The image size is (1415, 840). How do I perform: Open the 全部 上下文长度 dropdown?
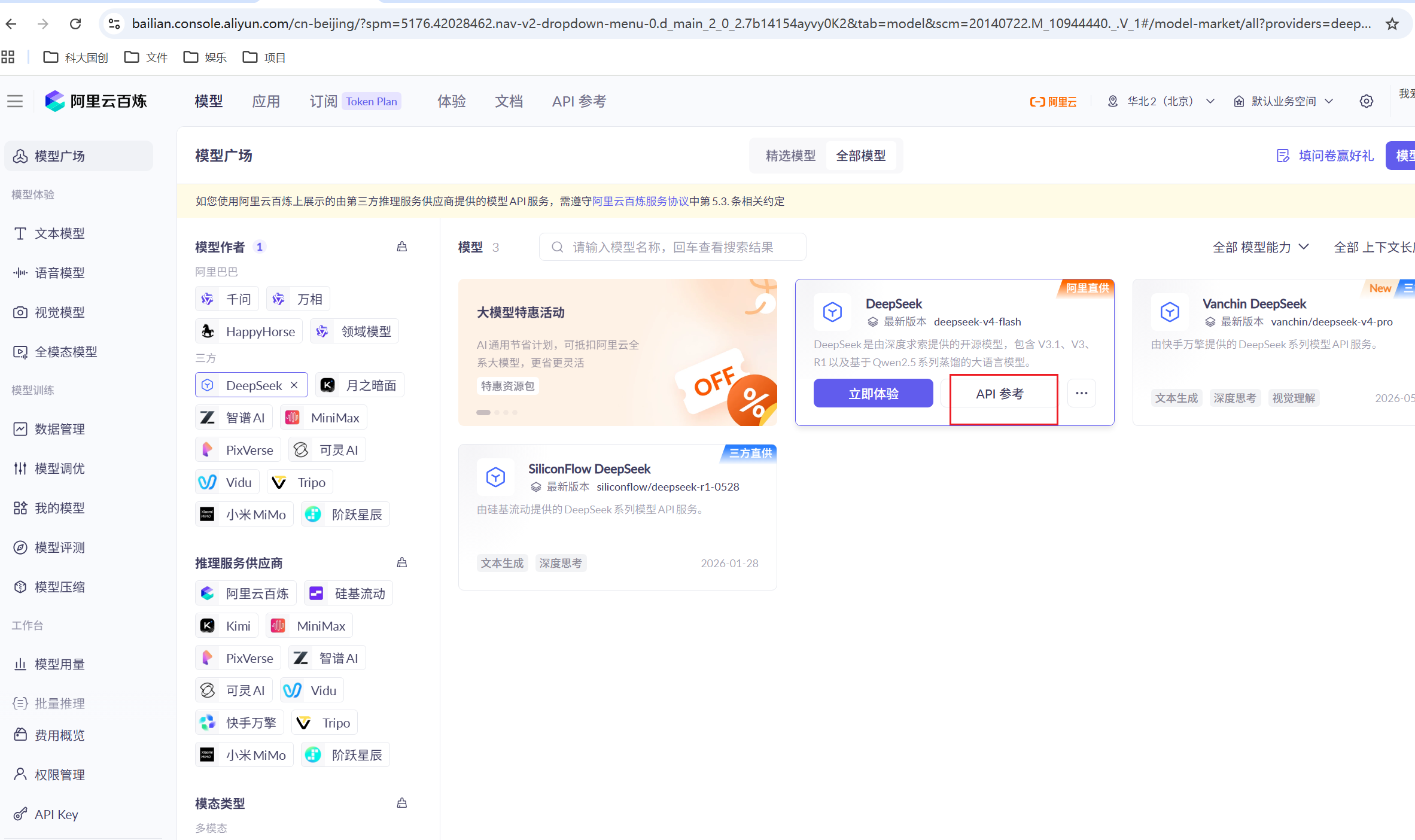pos(1374,247)
